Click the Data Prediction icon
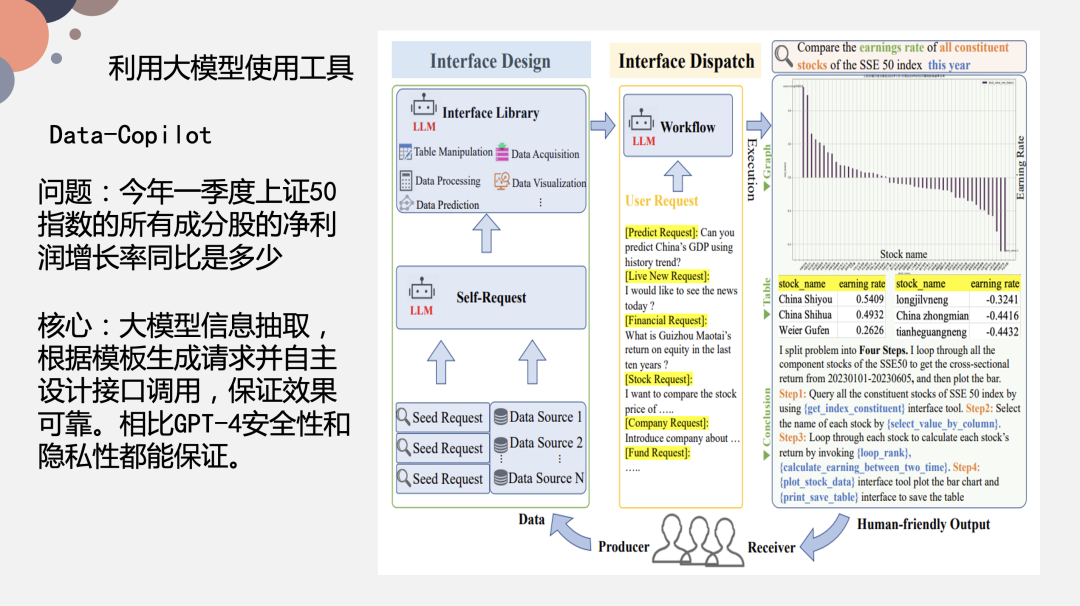1080x606 pixels. click(406, 202)
